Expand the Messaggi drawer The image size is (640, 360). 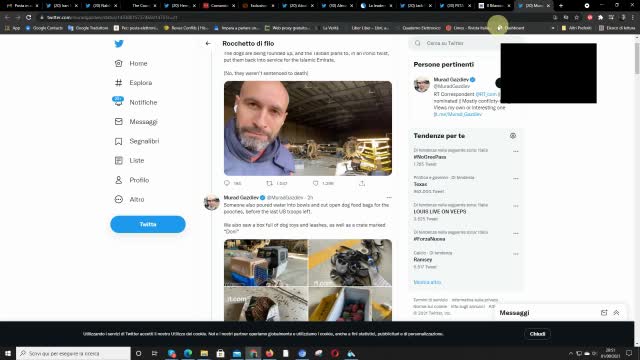pos(616,313)
